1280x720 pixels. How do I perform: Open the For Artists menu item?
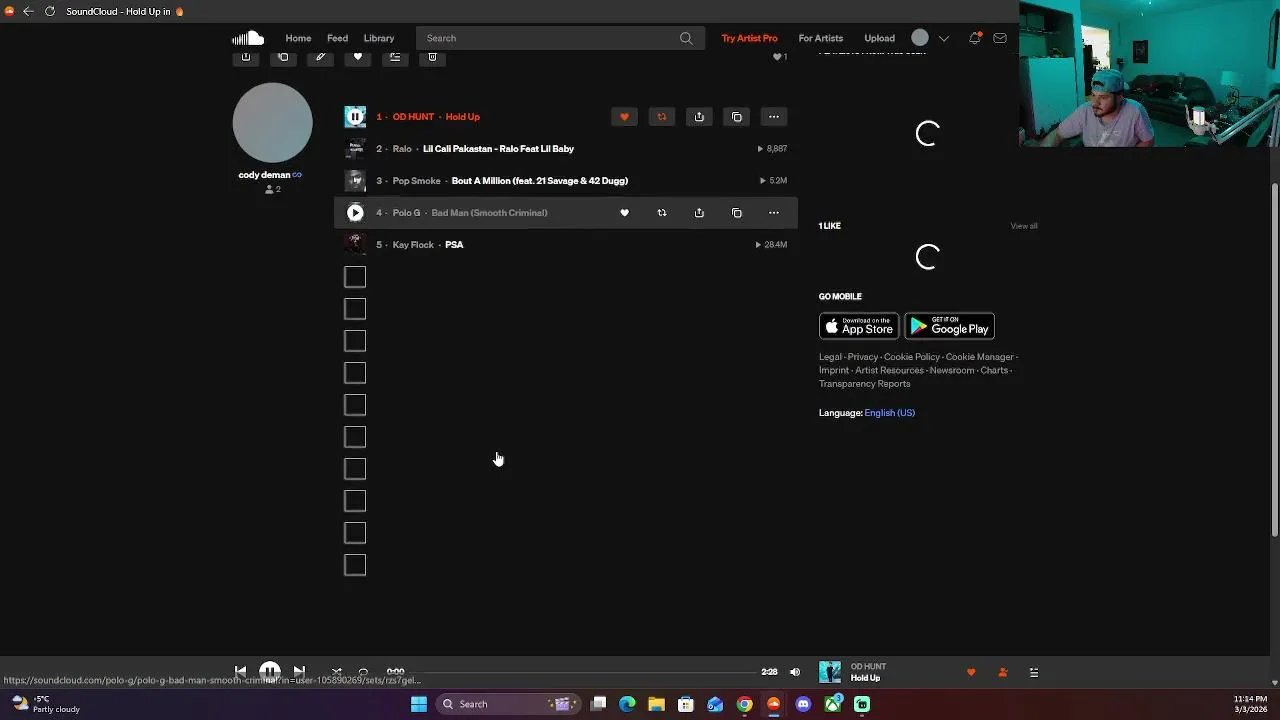pyautogui.click(x=820, y=38)
